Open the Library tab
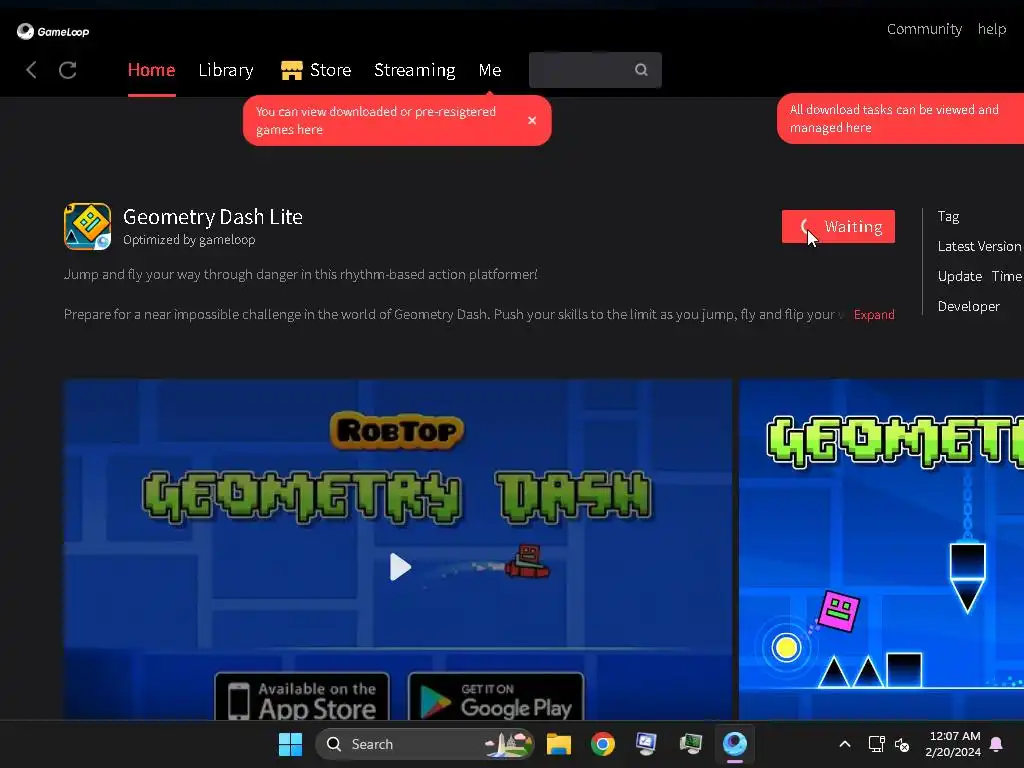This screenshot has height=768, width=1024. point(226,70)
